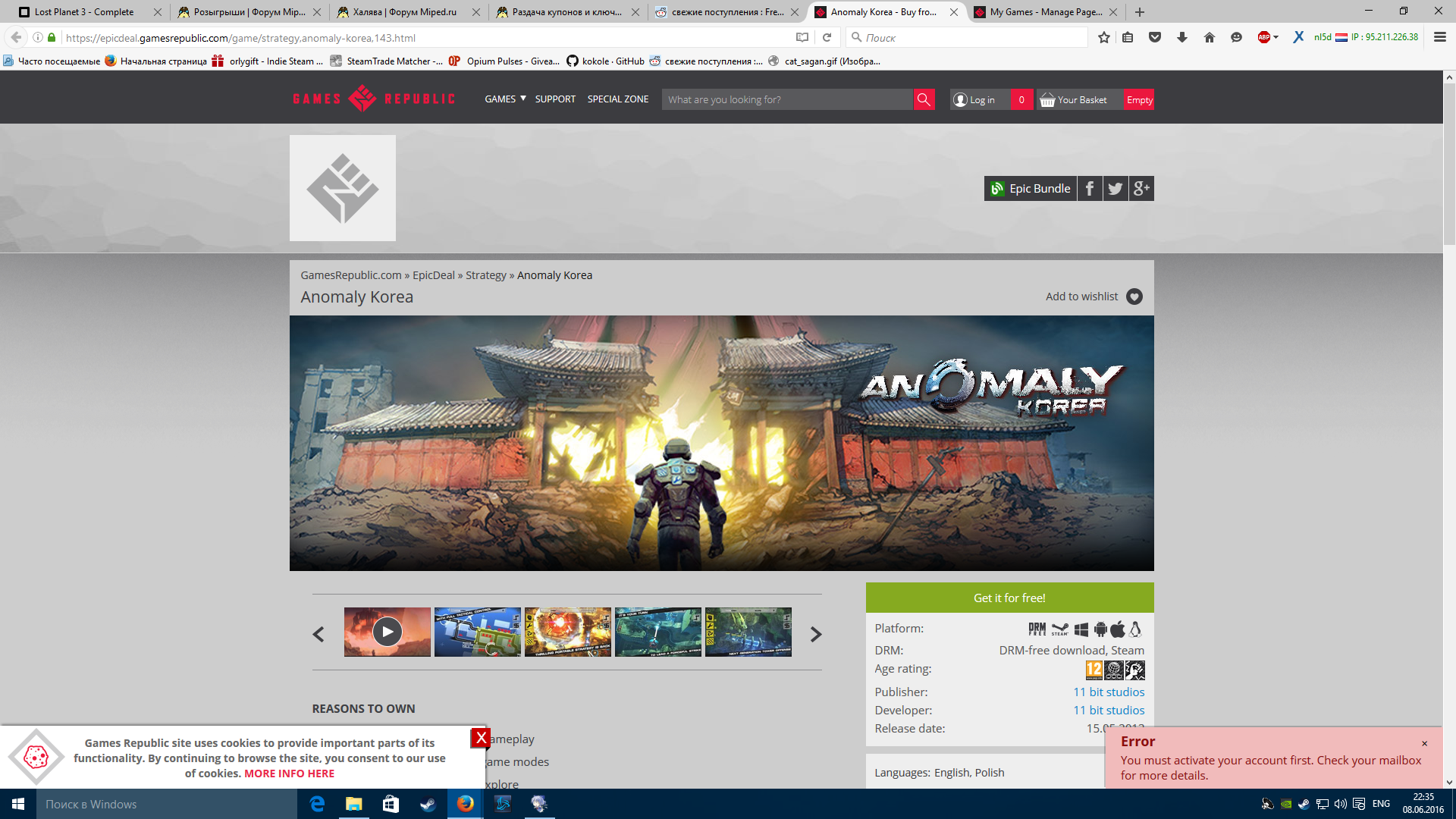1456x819 pixels.
Task: Open the second screenshot thumbnail
Action: 478,632
